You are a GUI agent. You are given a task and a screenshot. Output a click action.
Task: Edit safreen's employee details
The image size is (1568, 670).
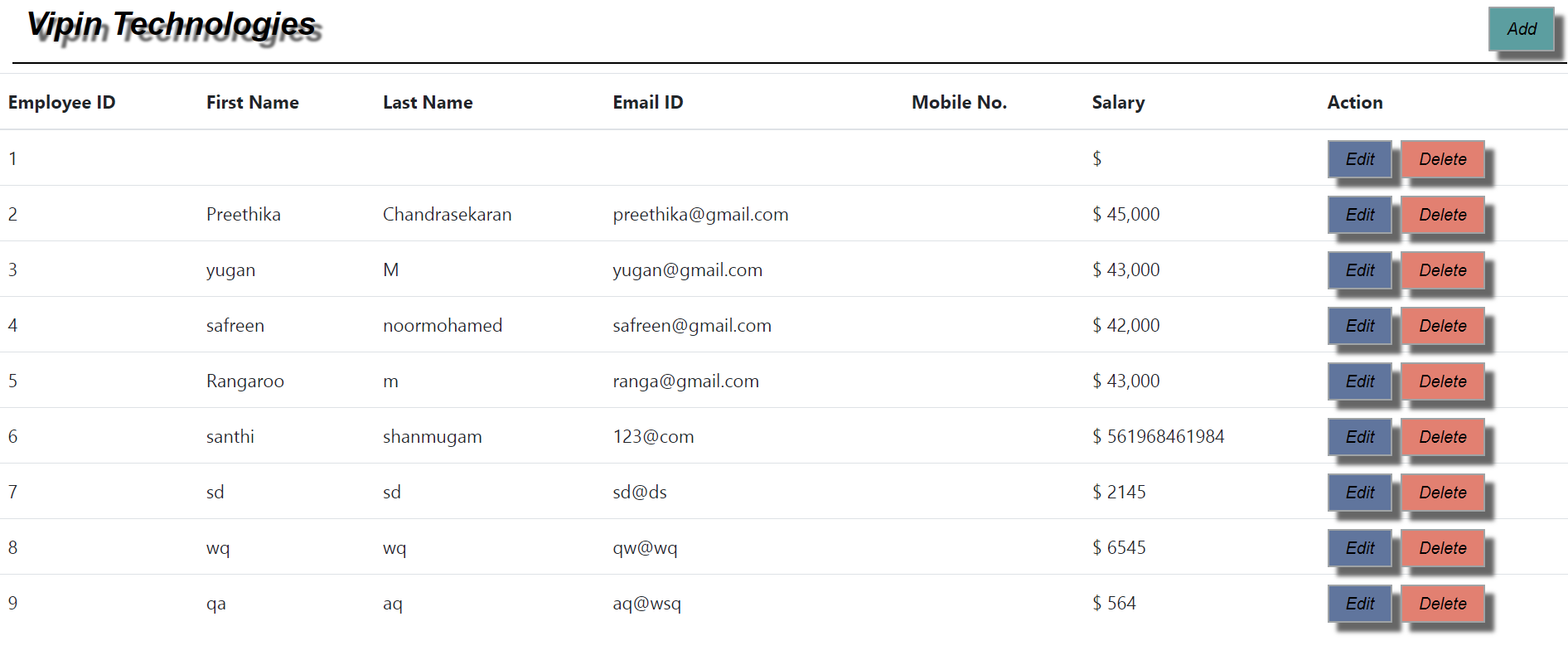[x=1358, y=325]
